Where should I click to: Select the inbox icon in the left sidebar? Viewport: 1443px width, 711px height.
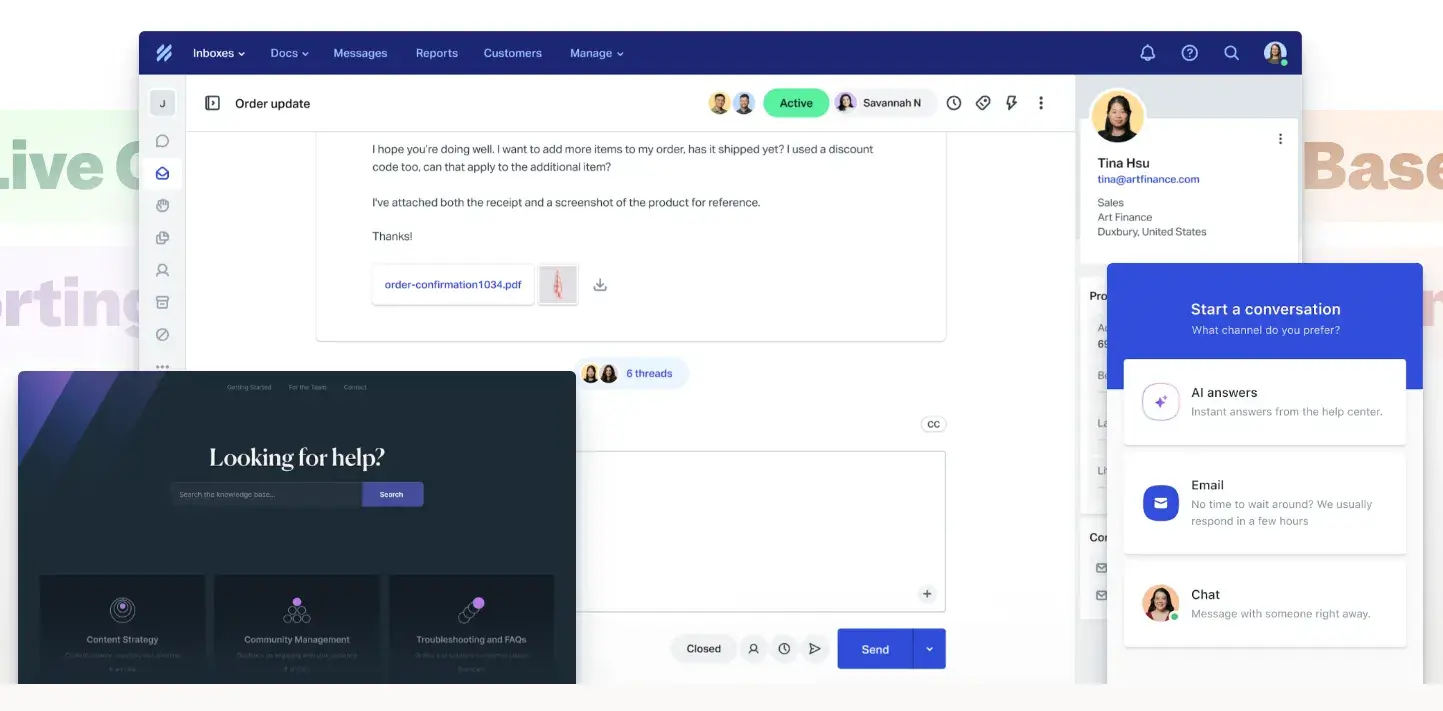tap(162, 172)
